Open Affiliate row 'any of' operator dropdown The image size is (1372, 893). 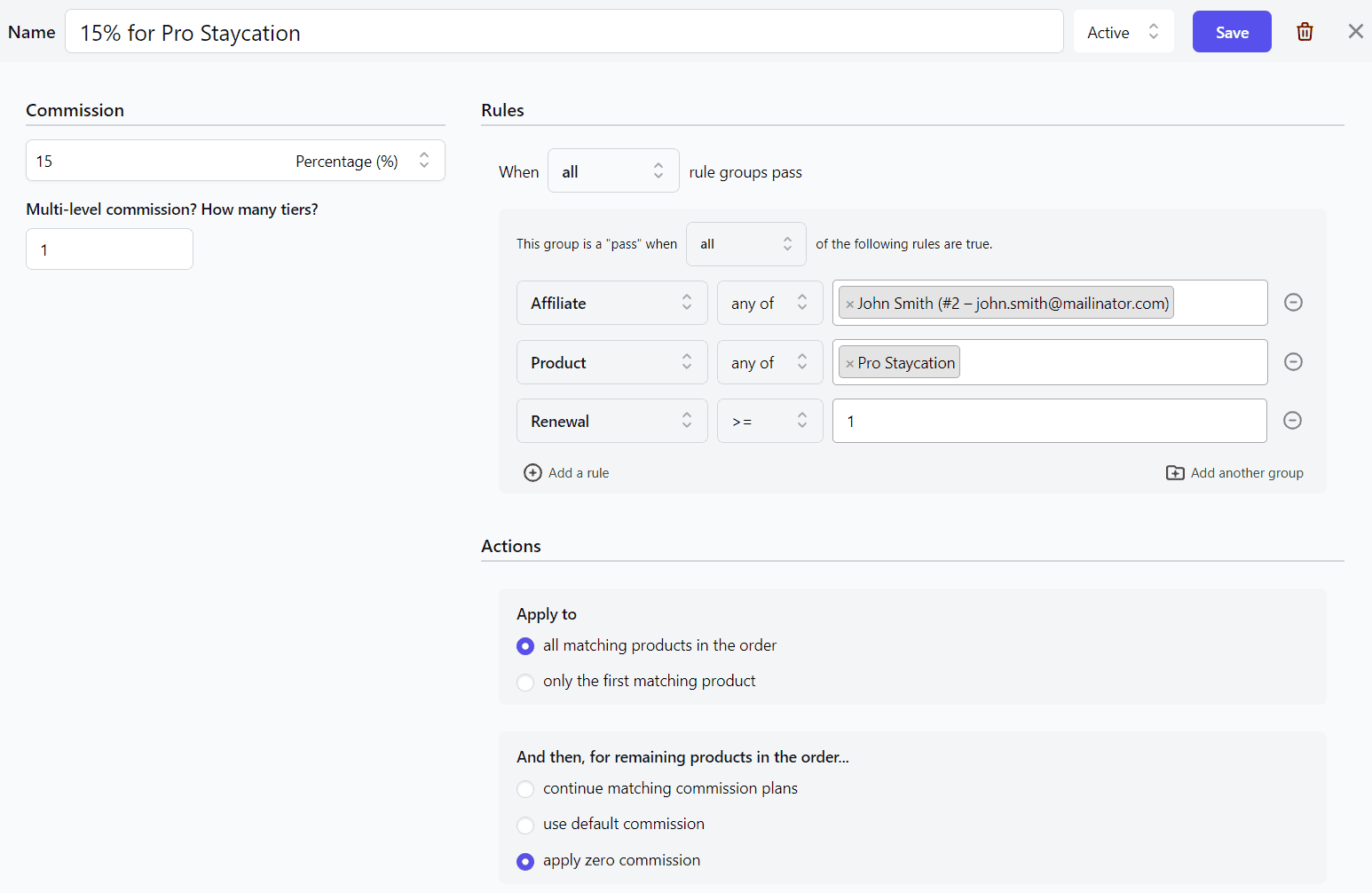(x=770, y=303)
